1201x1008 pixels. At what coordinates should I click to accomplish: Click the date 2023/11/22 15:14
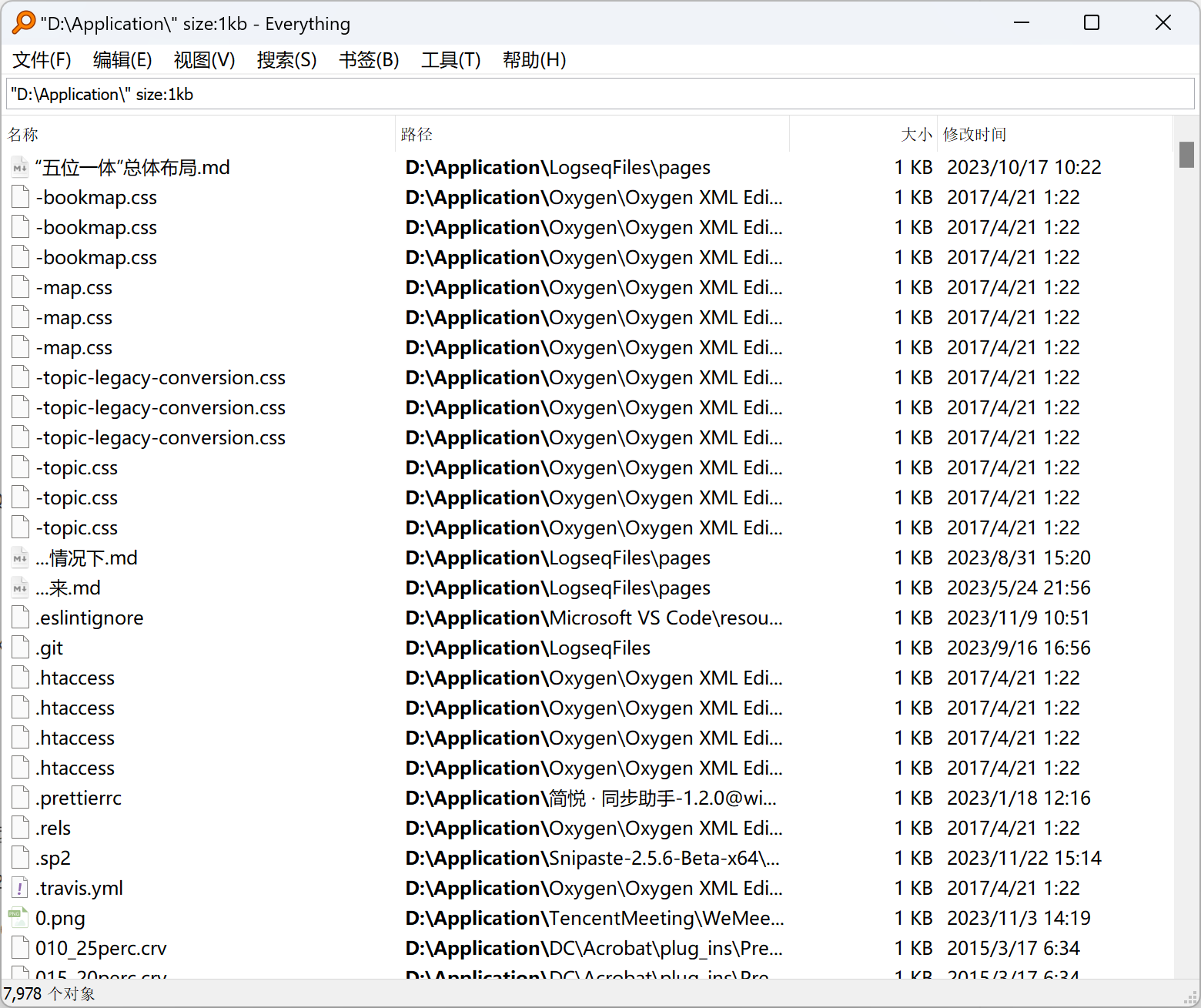click(1024, 859)
